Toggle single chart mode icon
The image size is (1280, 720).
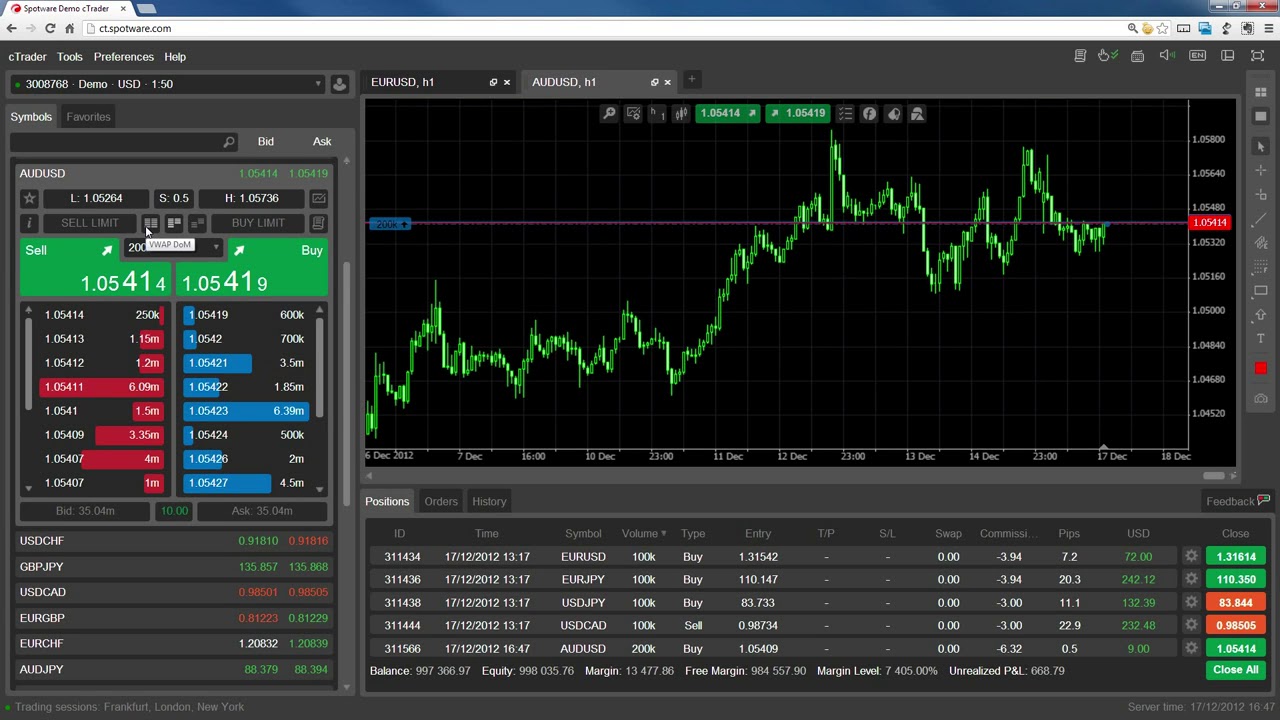pyautogui.click(x=1260, y=116)
